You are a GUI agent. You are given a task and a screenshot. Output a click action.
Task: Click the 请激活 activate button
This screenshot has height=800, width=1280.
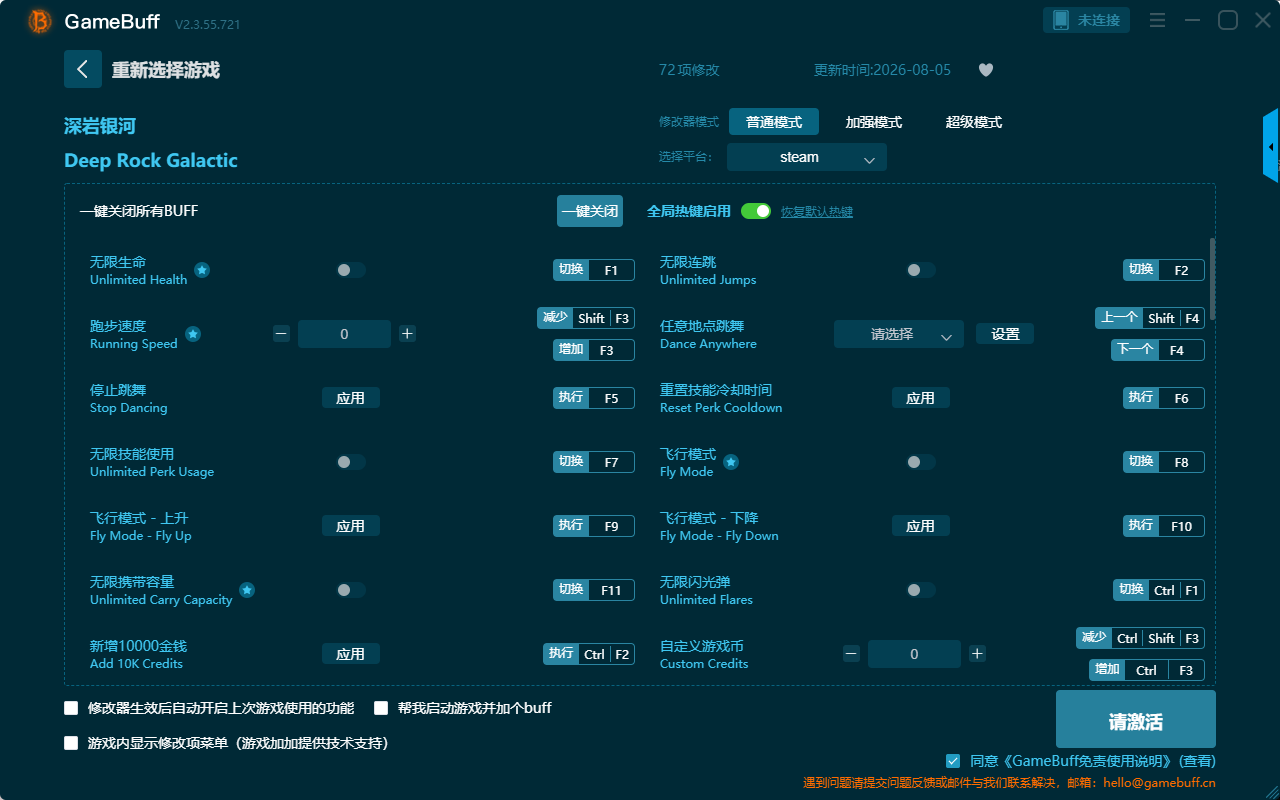click(1136, 721)
